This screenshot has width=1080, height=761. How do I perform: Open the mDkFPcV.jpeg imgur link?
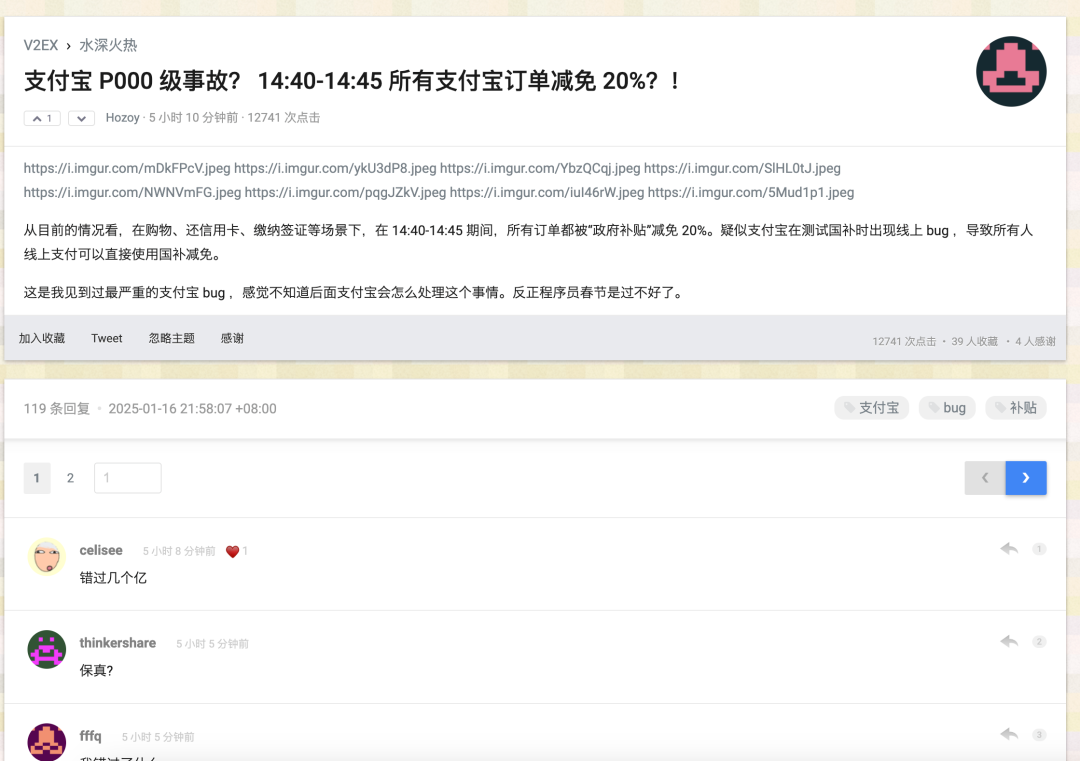tap(127, 168)
